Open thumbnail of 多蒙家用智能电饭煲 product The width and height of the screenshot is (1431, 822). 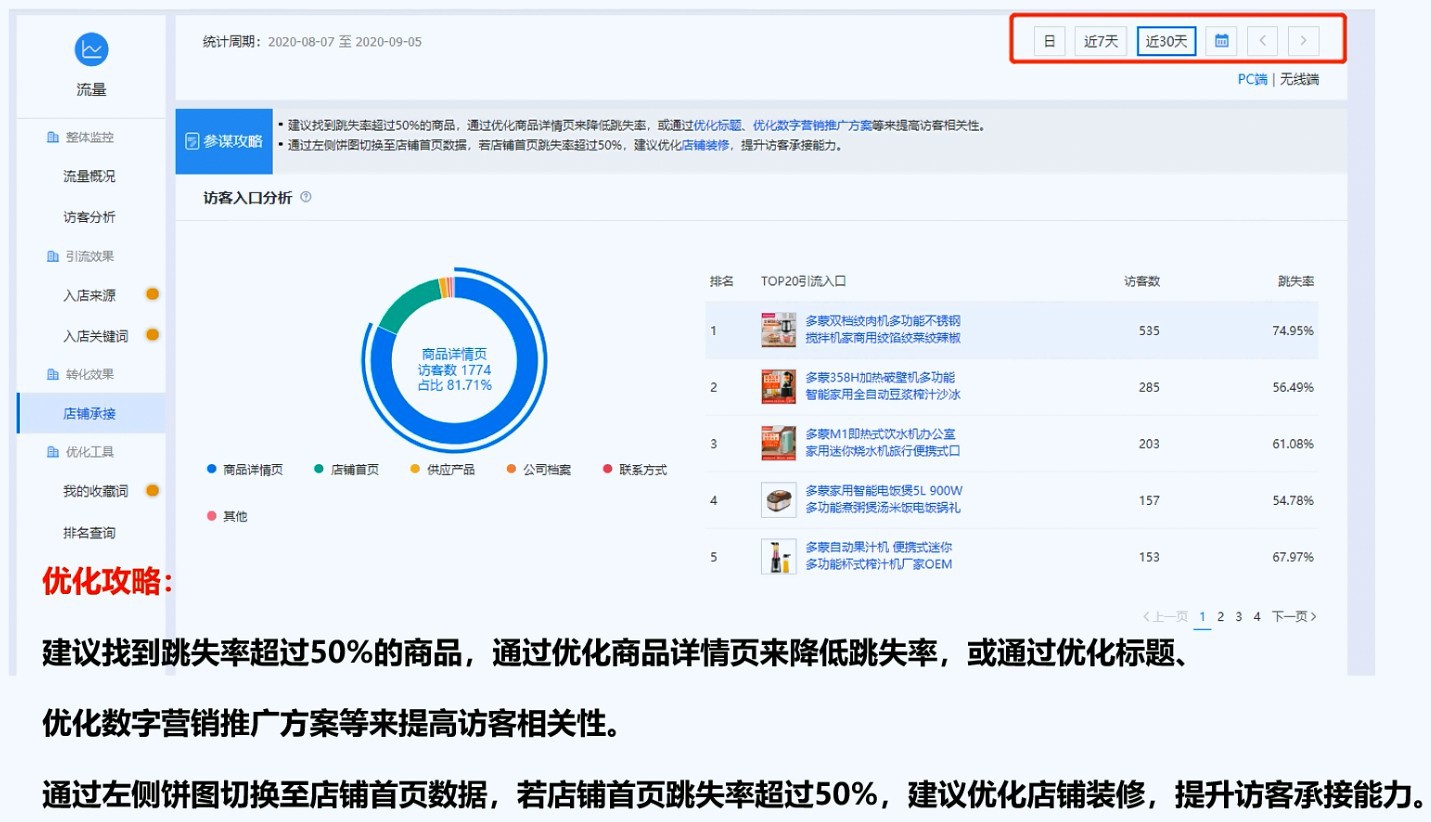click(778, 500)
